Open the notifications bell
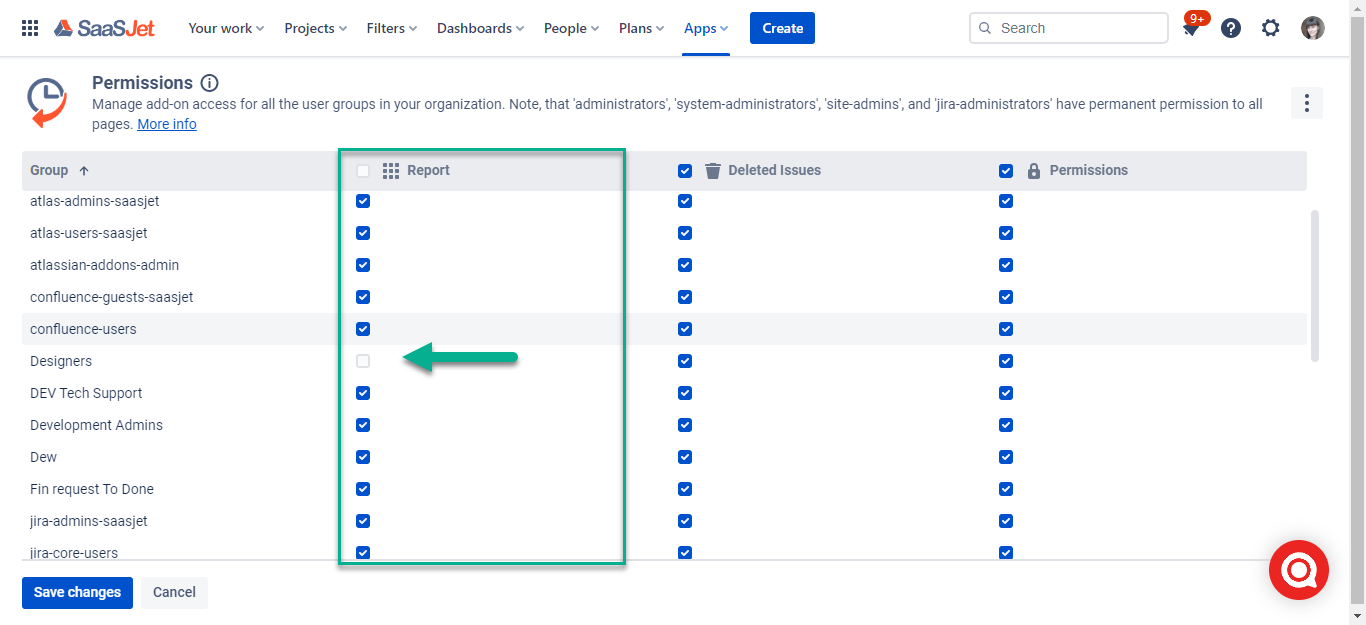This screenshot has height=625, width=1366. [1191, 29]
